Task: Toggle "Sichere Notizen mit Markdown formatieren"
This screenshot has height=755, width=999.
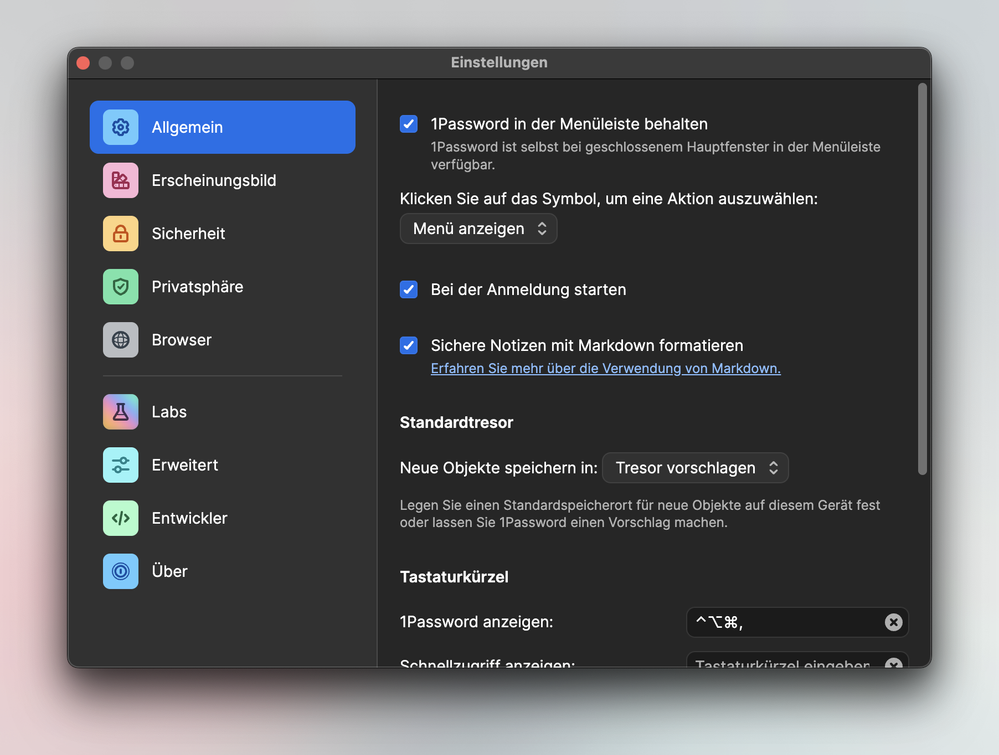Action: point(409,345)
